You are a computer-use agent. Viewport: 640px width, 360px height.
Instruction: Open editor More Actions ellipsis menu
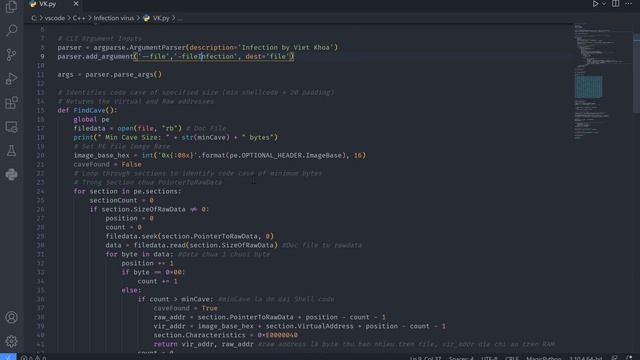(x=628, y=4)
